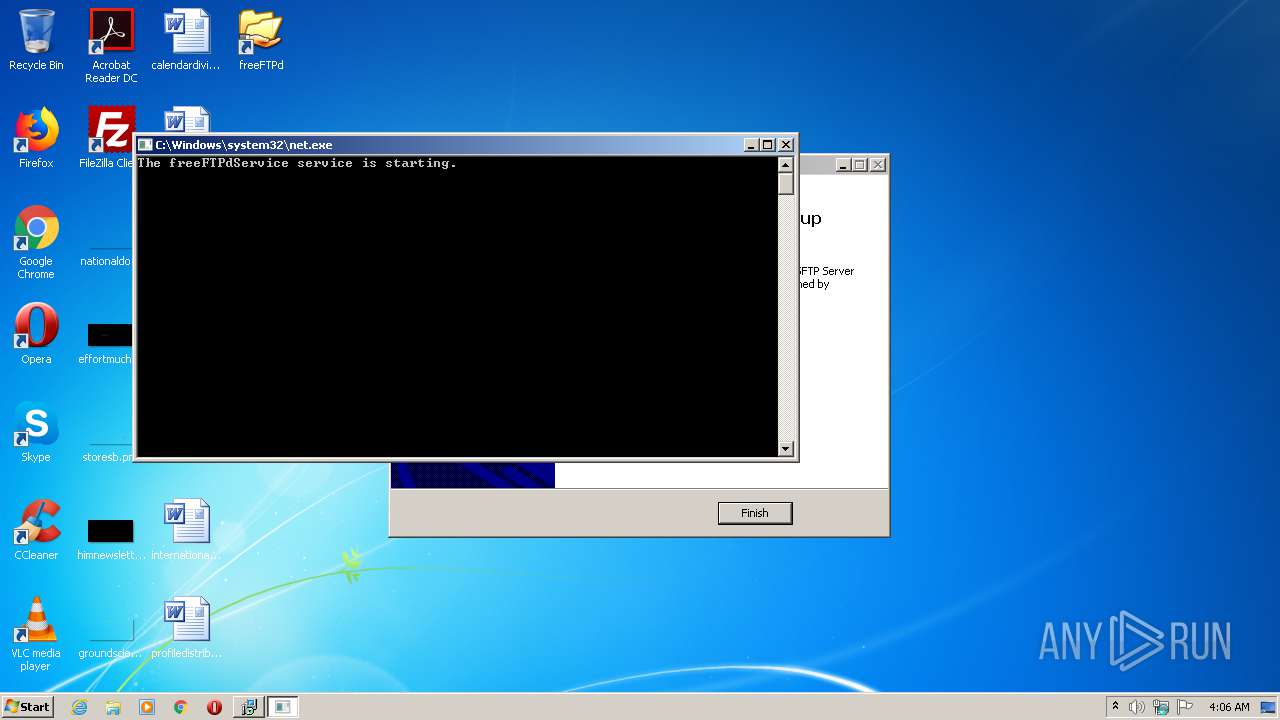Select the net.exe console taskbar button
This screenshot has width=1280, height=720.
283,707
